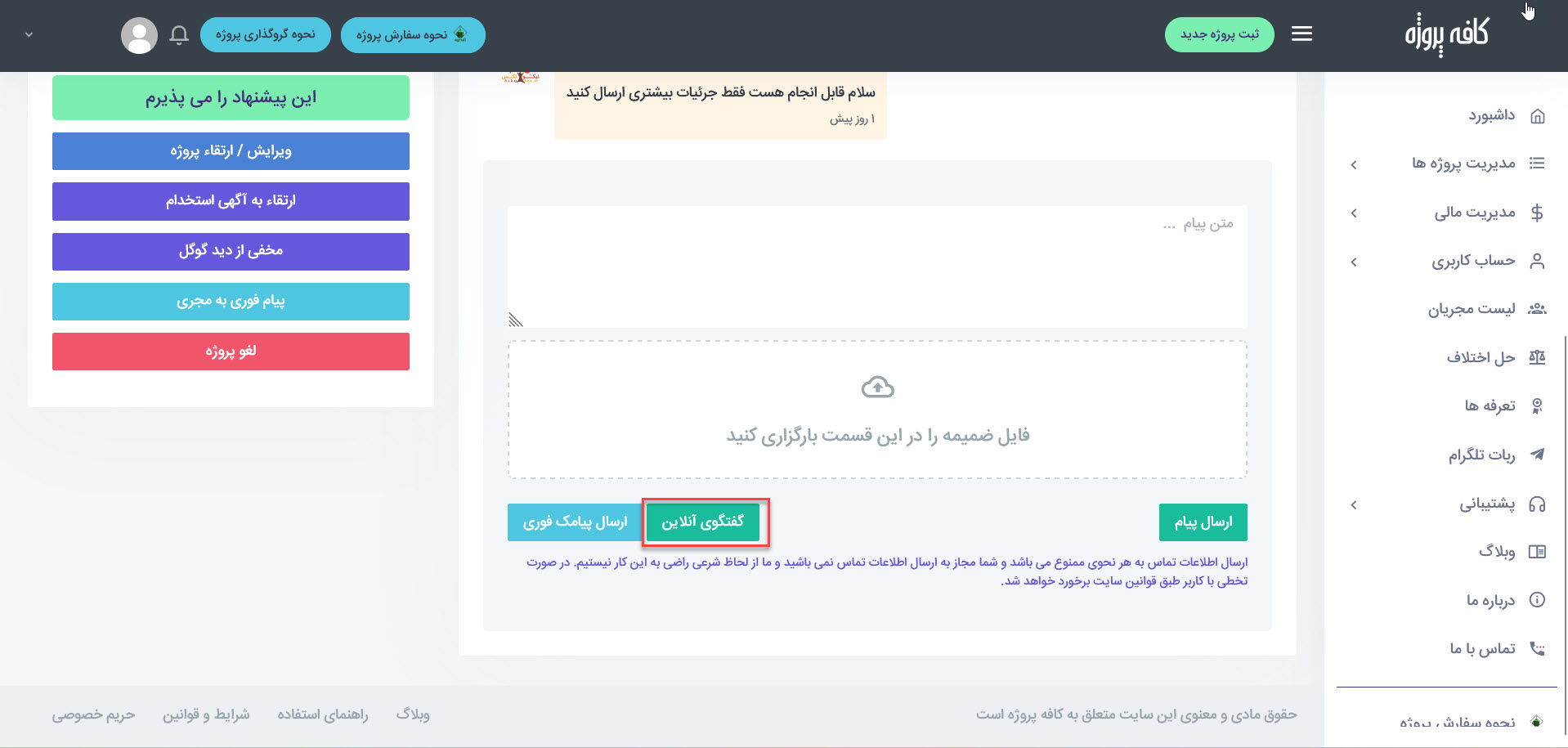Screen dimensions: 1568x748
Task: Open the profile avatar in the top bar
Action: 139,34
